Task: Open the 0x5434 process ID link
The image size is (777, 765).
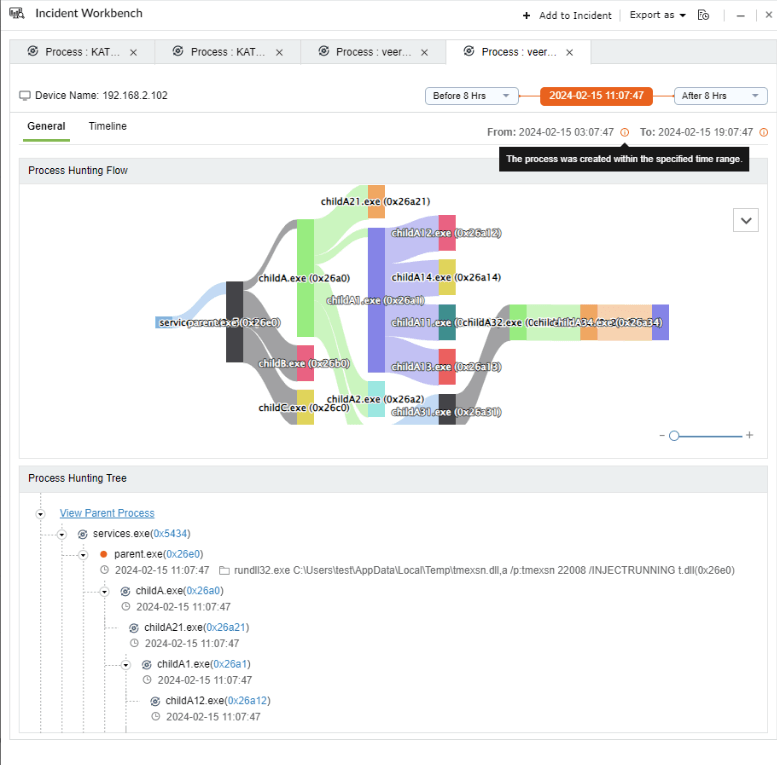Action: [170, 534]
